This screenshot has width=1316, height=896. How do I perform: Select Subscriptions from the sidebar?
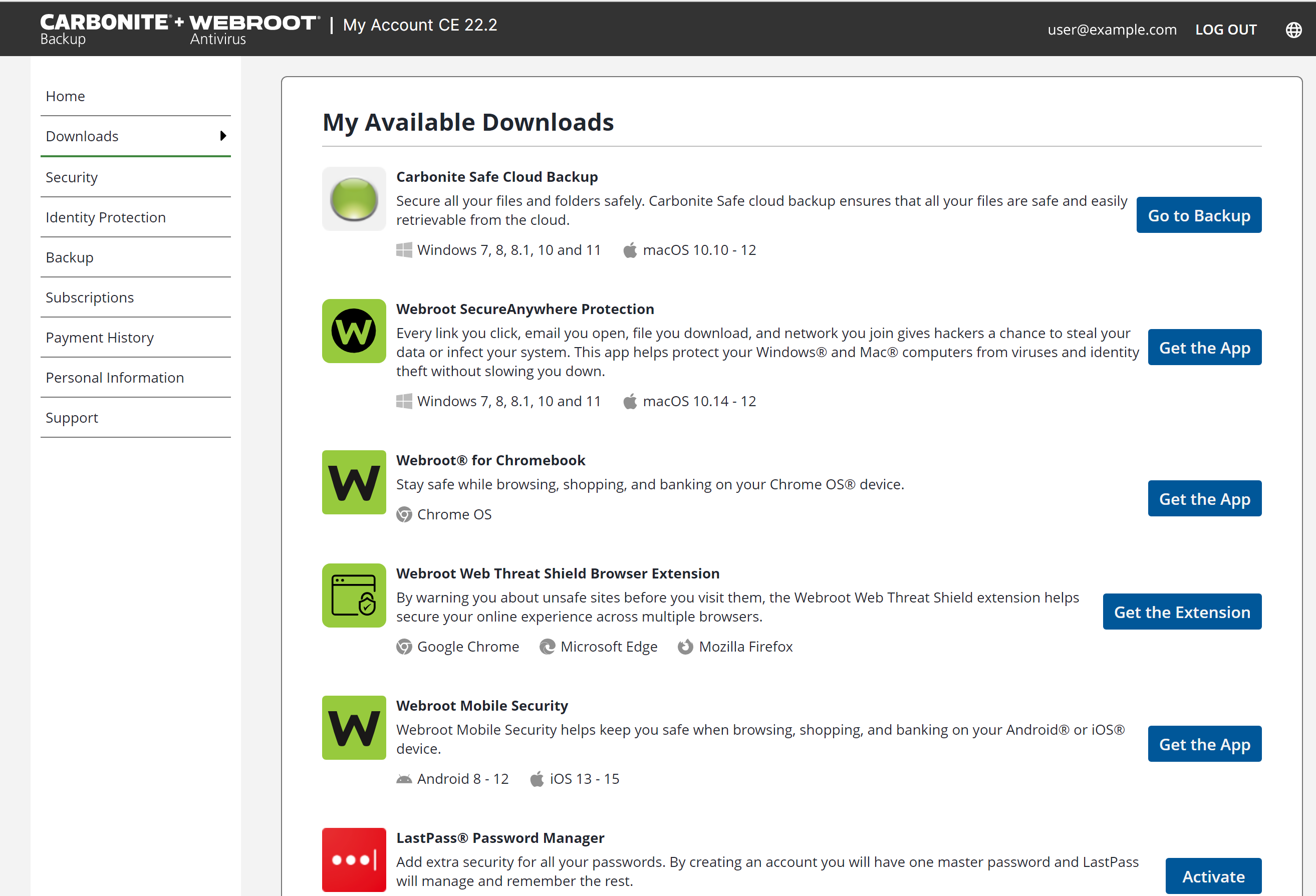90,297
